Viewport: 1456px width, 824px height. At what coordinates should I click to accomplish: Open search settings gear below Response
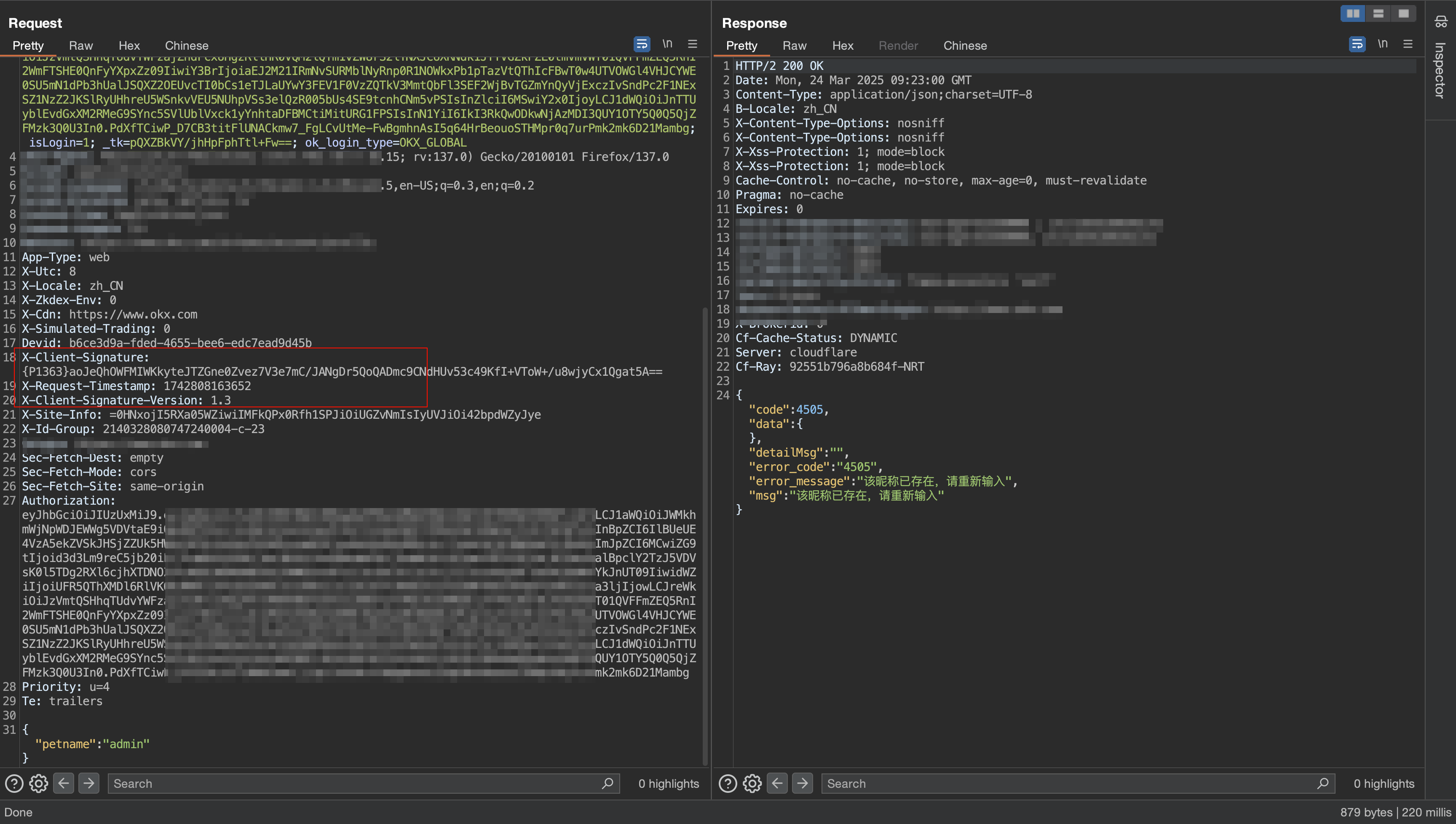[x=752, y=783]
